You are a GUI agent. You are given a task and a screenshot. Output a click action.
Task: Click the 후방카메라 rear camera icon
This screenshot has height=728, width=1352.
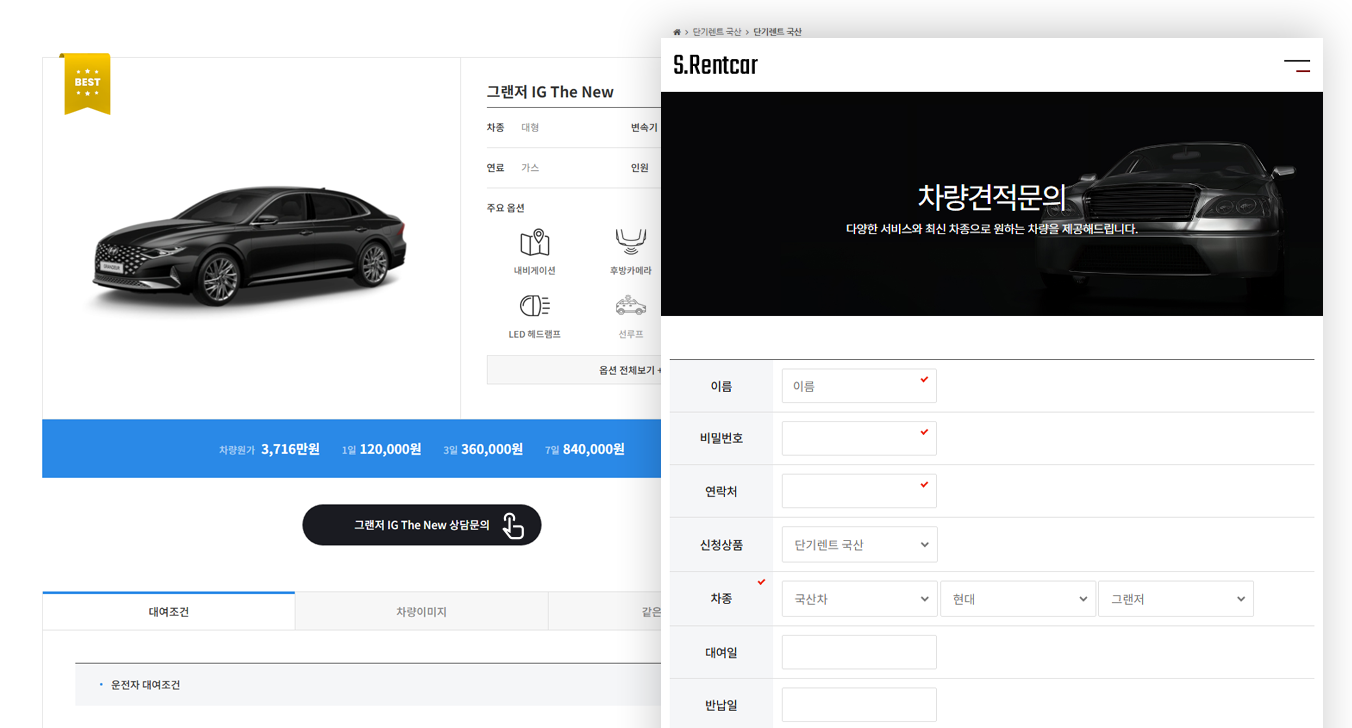[x=630, y=243]
